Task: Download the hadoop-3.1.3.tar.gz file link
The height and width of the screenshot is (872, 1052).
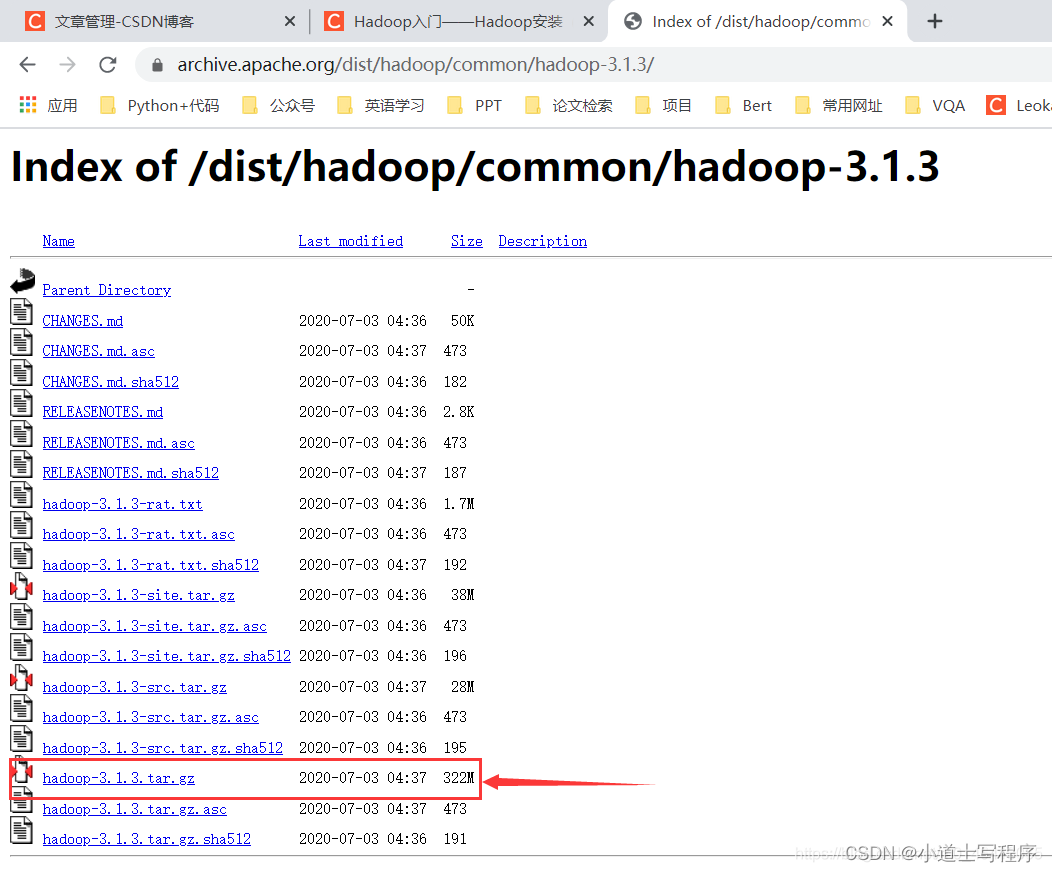Action: pos(118,778)
